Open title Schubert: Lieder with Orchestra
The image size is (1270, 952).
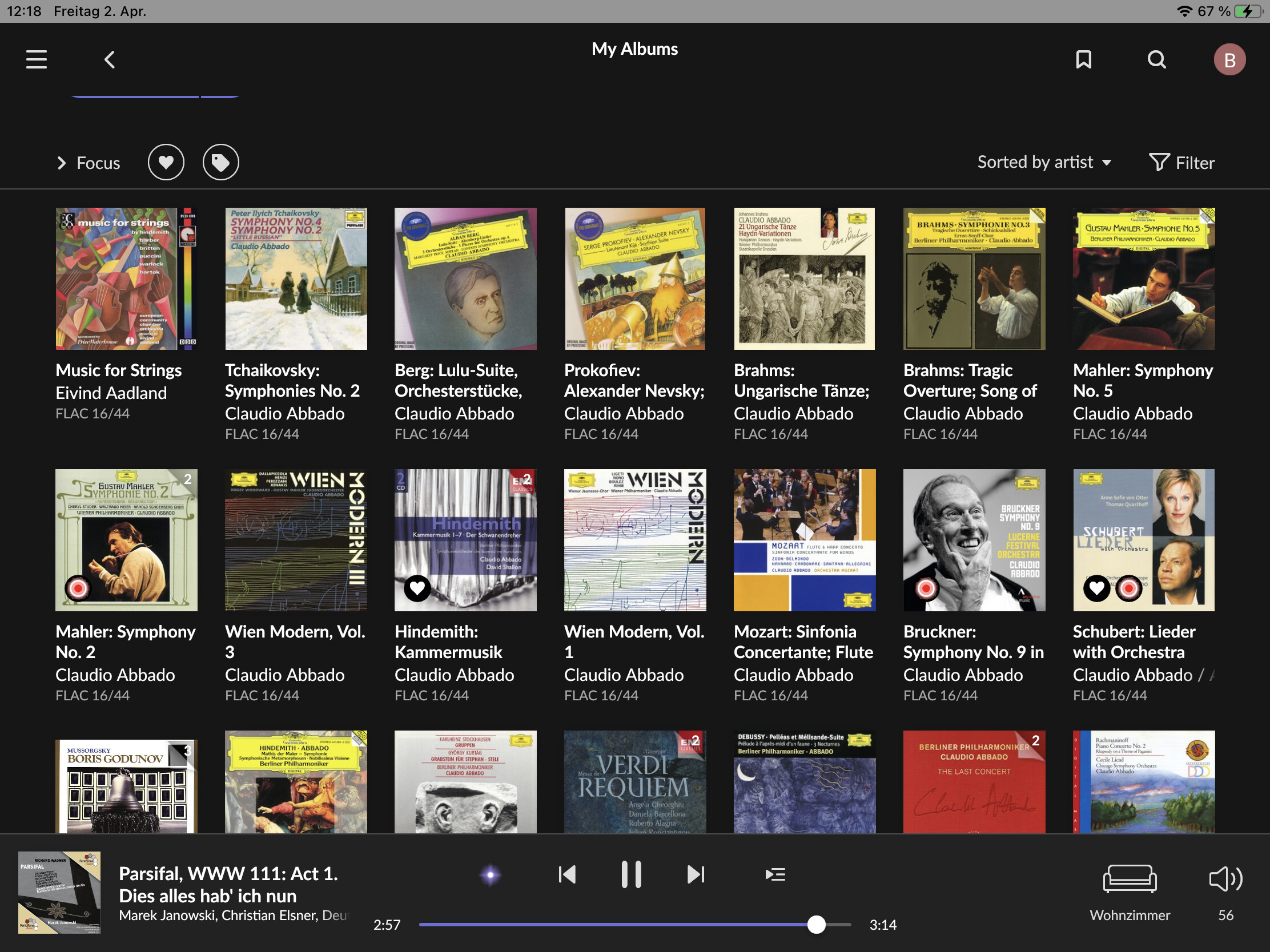[1134, 642]
